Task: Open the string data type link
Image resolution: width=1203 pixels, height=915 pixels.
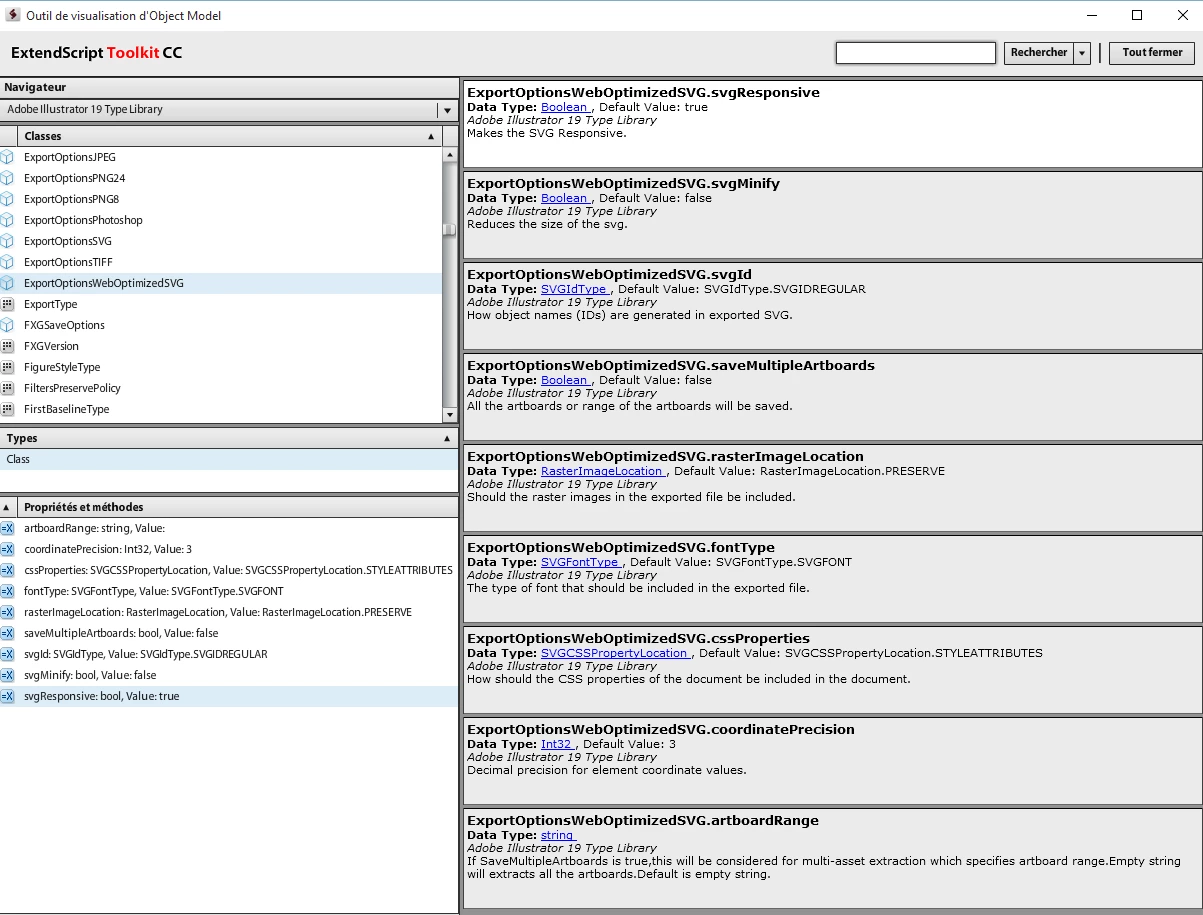Action: [558, 835]
